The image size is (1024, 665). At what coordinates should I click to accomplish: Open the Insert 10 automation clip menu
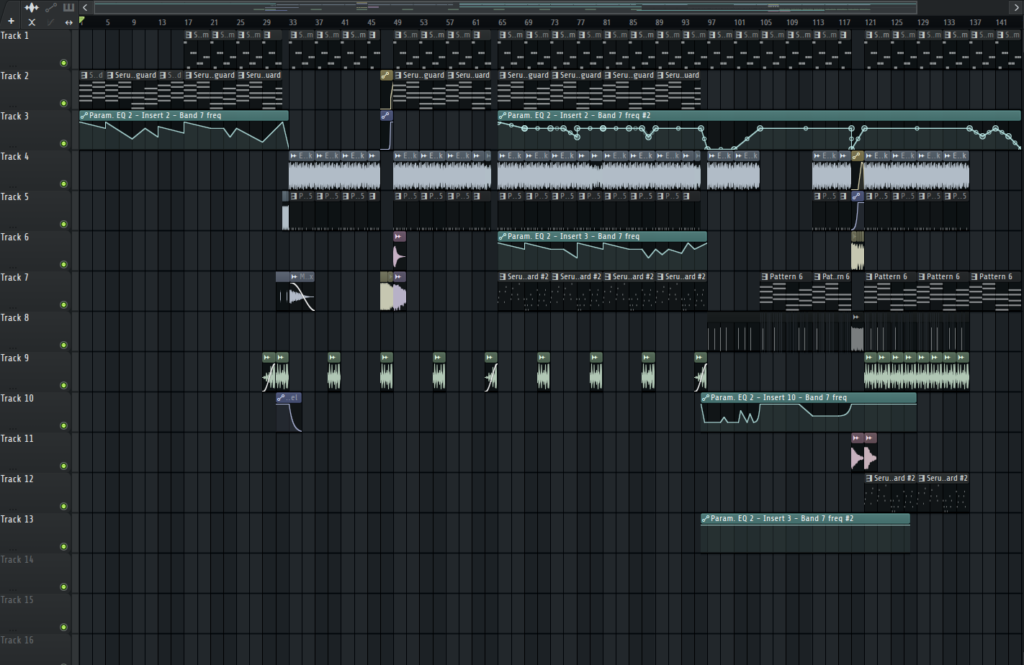pos(706,397)
